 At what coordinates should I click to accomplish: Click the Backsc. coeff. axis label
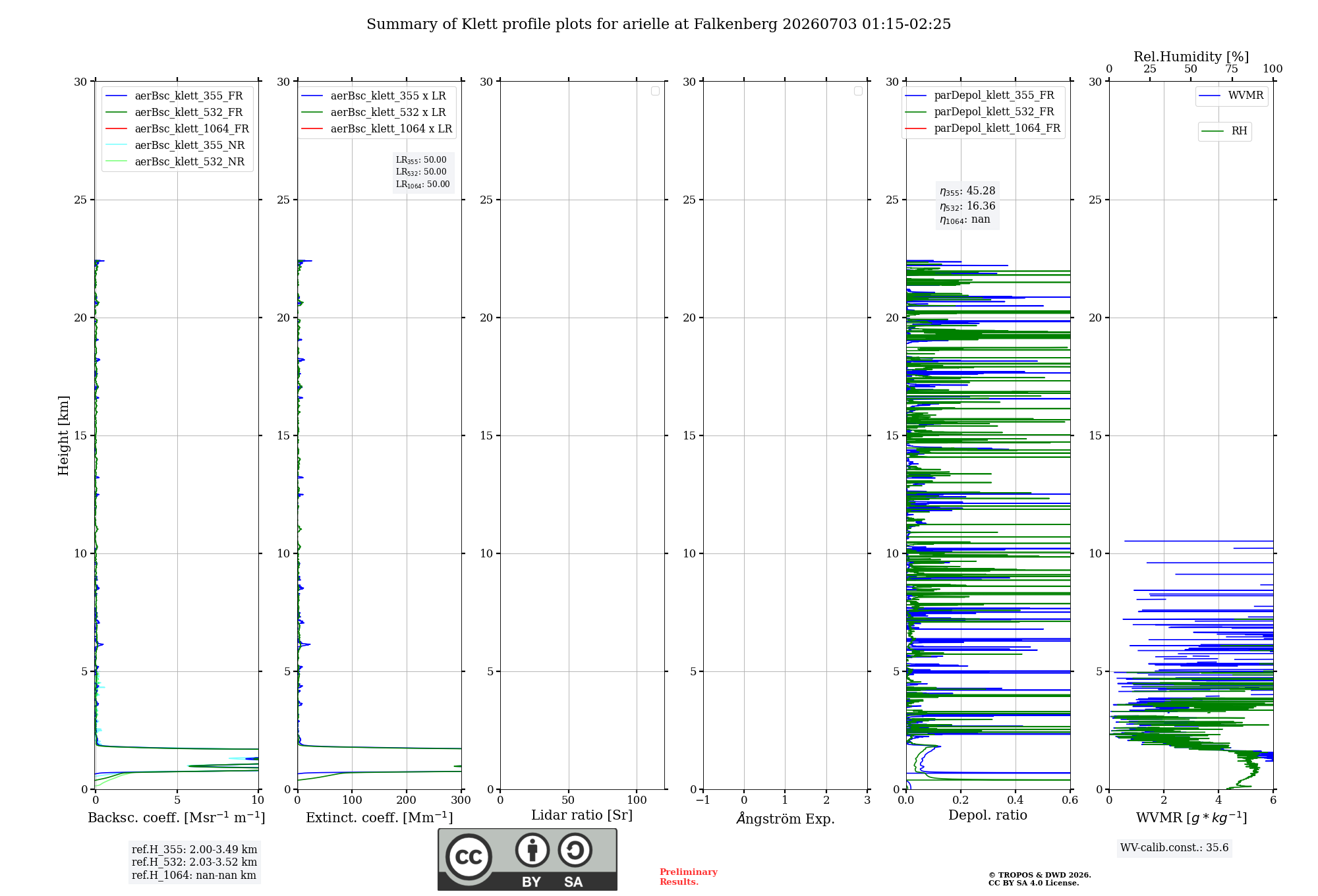177,818
